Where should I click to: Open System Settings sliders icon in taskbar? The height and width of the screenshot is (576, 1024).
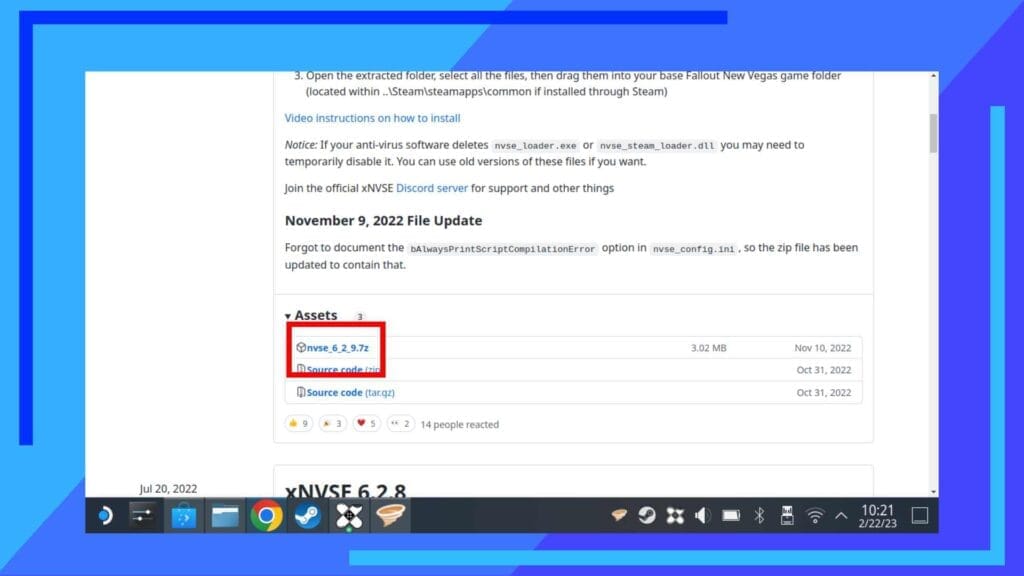[142, 516]
